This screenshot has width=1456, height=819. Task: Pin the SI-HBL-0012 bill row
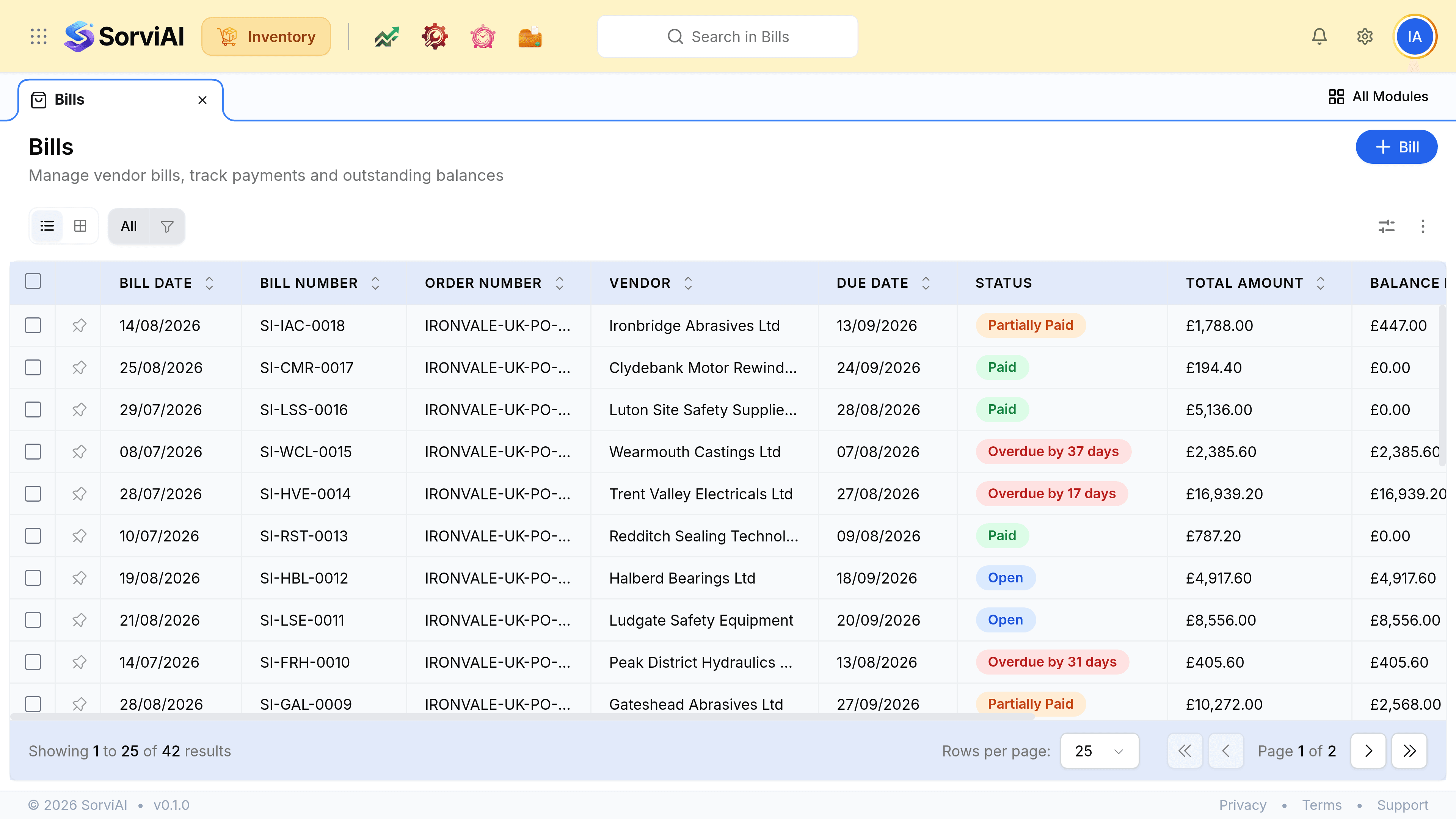point(79,578)
